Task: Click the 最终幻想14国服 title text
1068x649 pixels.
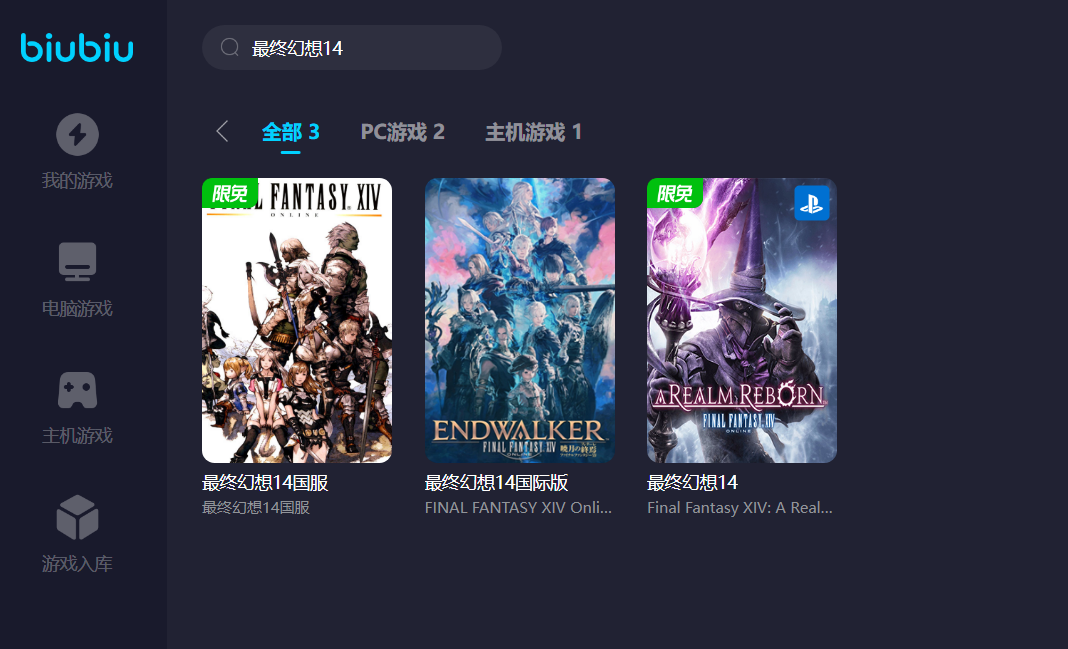Action: (x=265, y=483)
